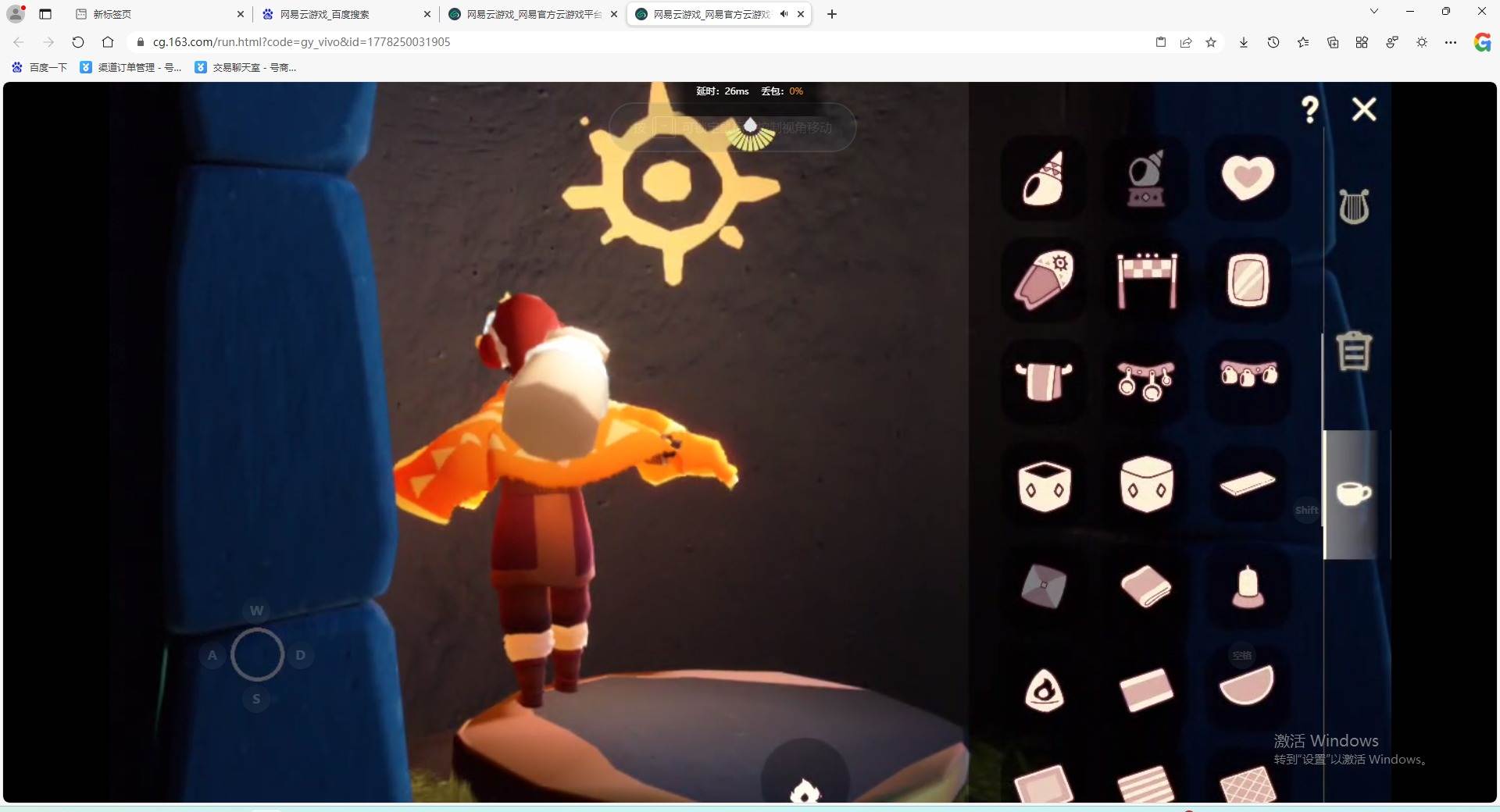Select the half-circle bowl item
This screenshot has width=1500, height=812.
click(x=1248, y=687)
